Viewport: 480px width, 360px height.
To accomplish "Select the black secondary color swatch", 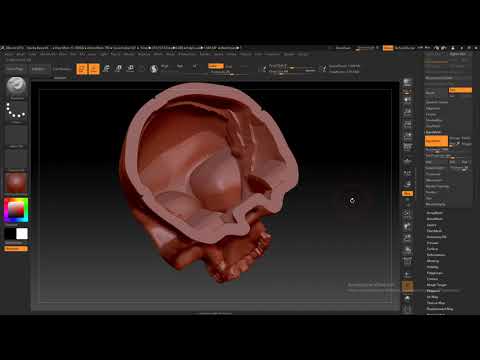I will pos(10,234).
